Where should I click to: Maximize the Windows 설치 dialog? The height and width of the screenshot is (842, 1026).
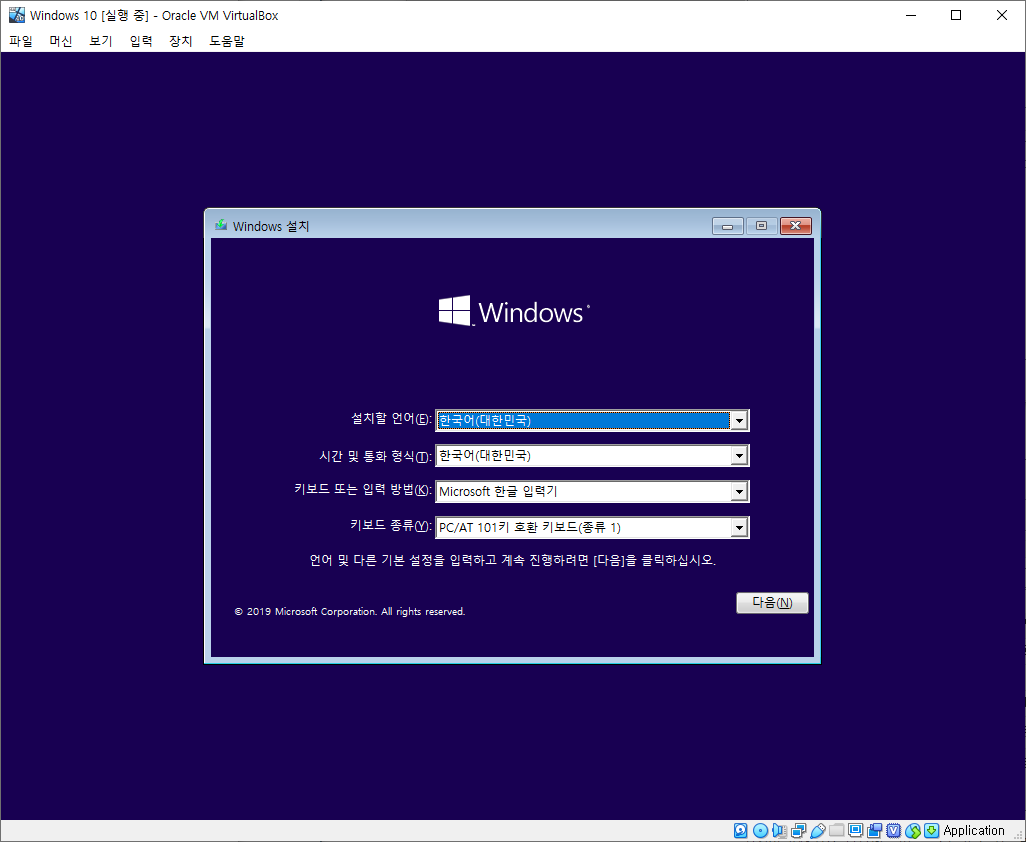coord(761,226)
